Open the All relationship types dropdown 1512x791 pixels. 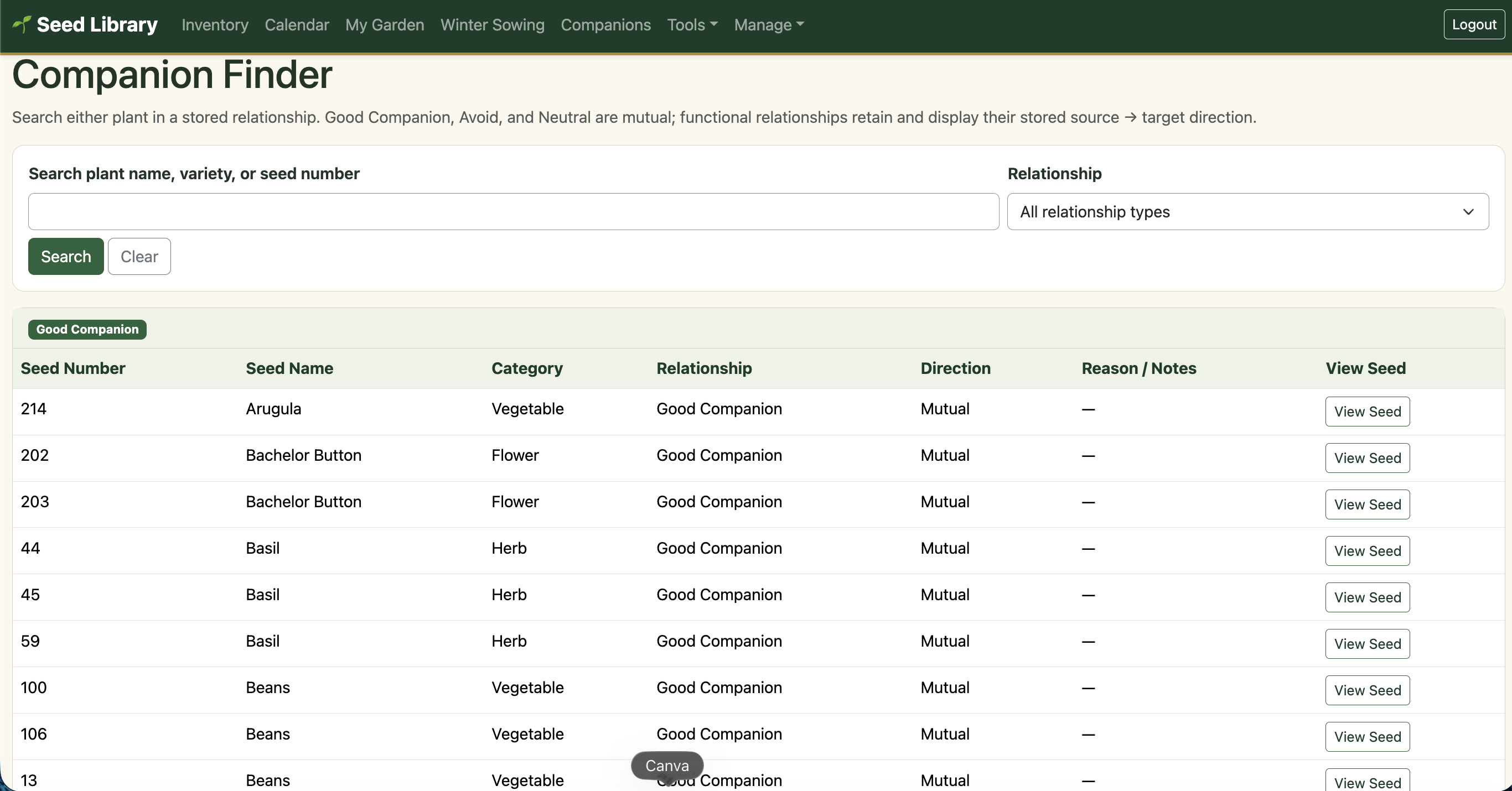1248,212
